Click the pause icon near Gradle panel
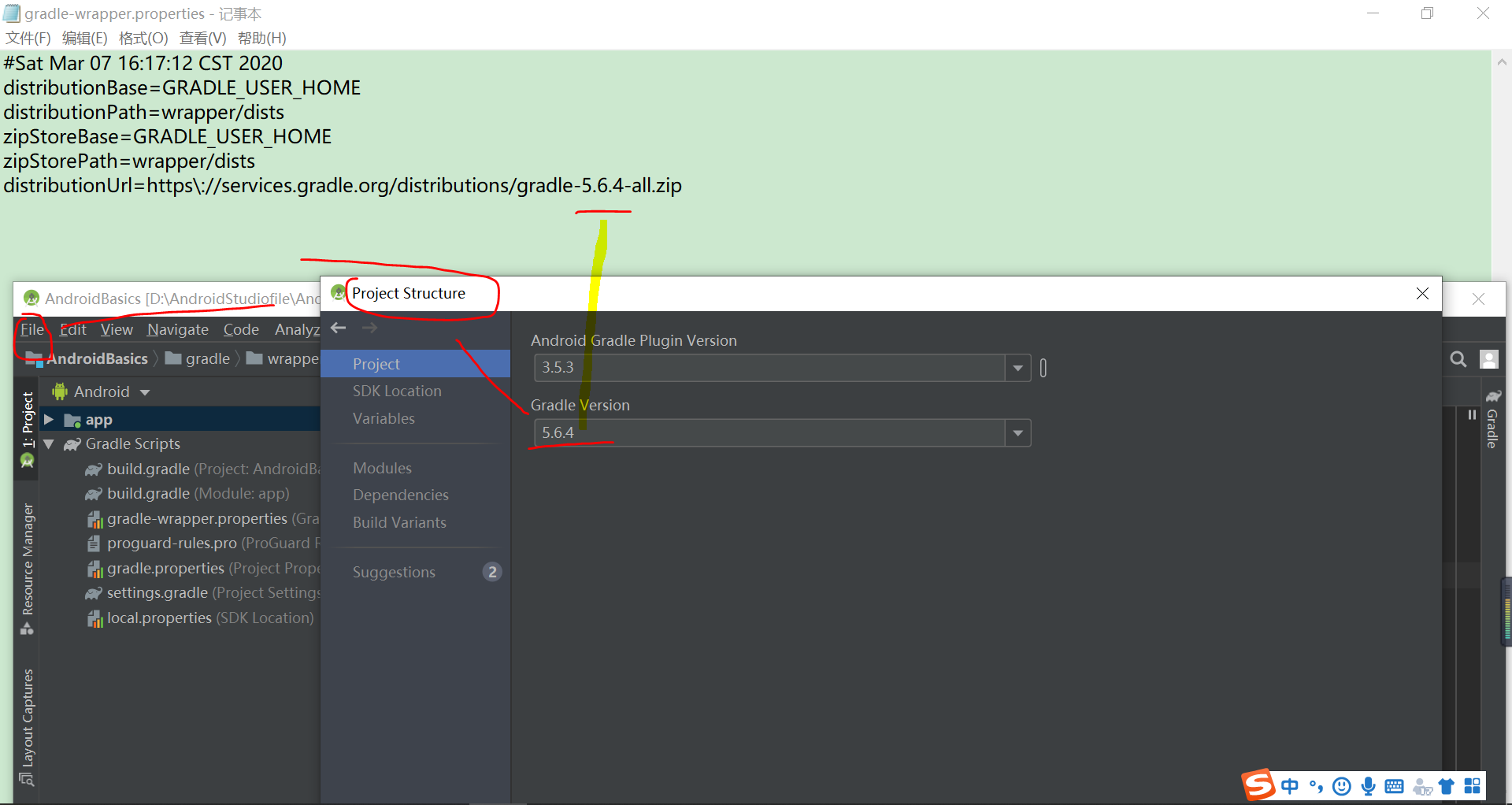This screenshot has width=1512, height=805. coord(1472,415)
